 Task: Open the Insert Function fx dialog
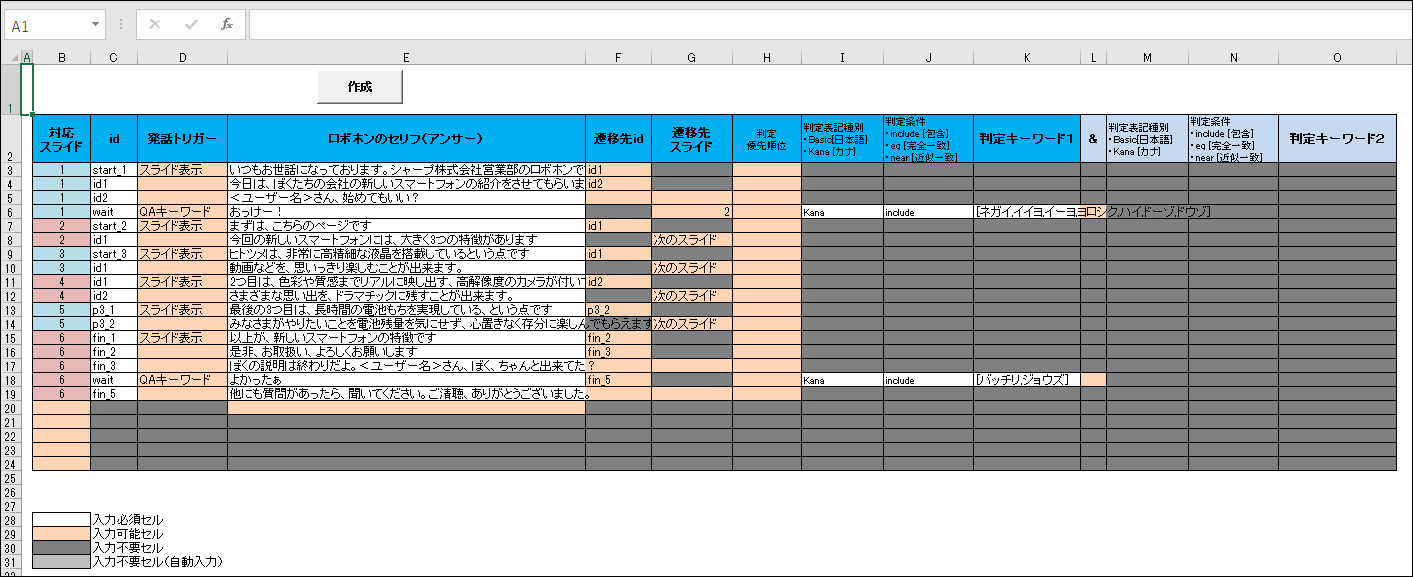pos(227,24)
